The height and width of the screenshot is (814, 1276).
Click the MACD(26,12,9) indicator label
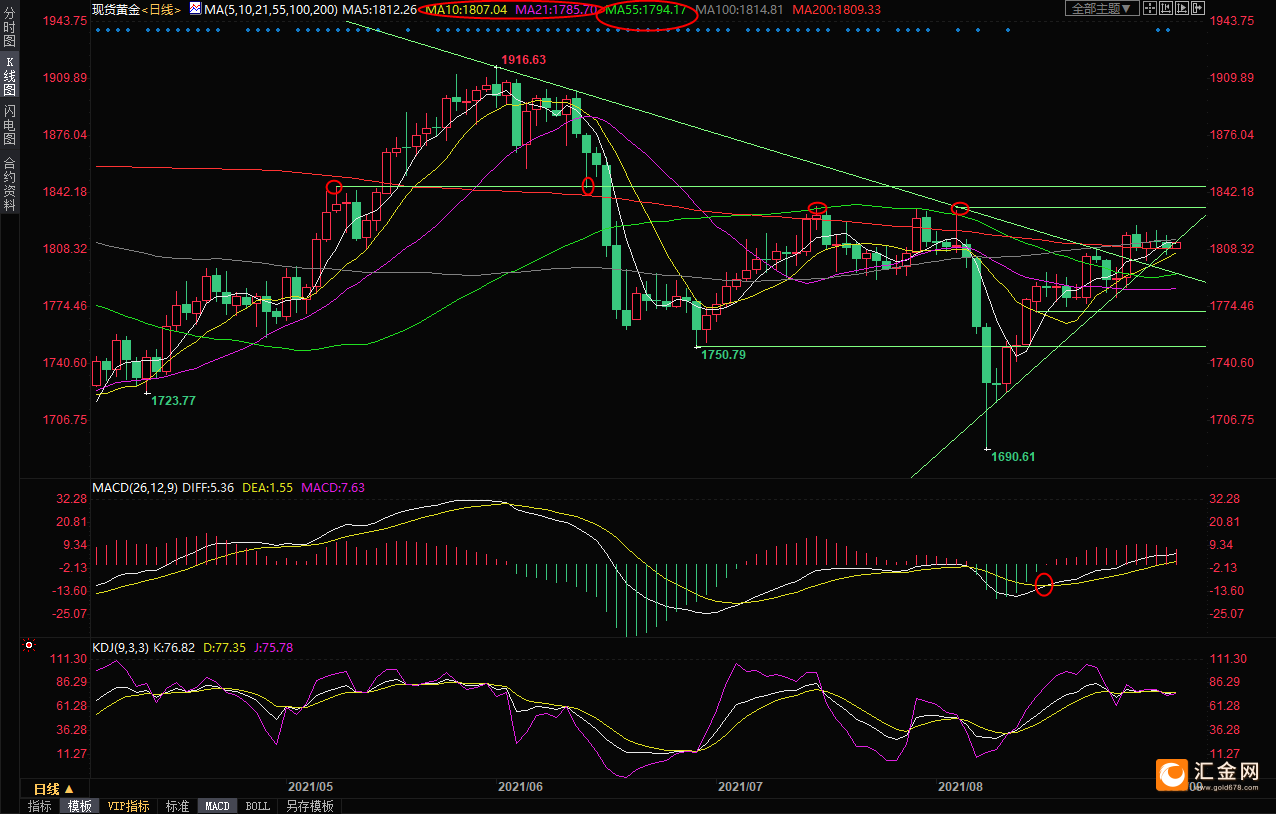coord(135,488)
